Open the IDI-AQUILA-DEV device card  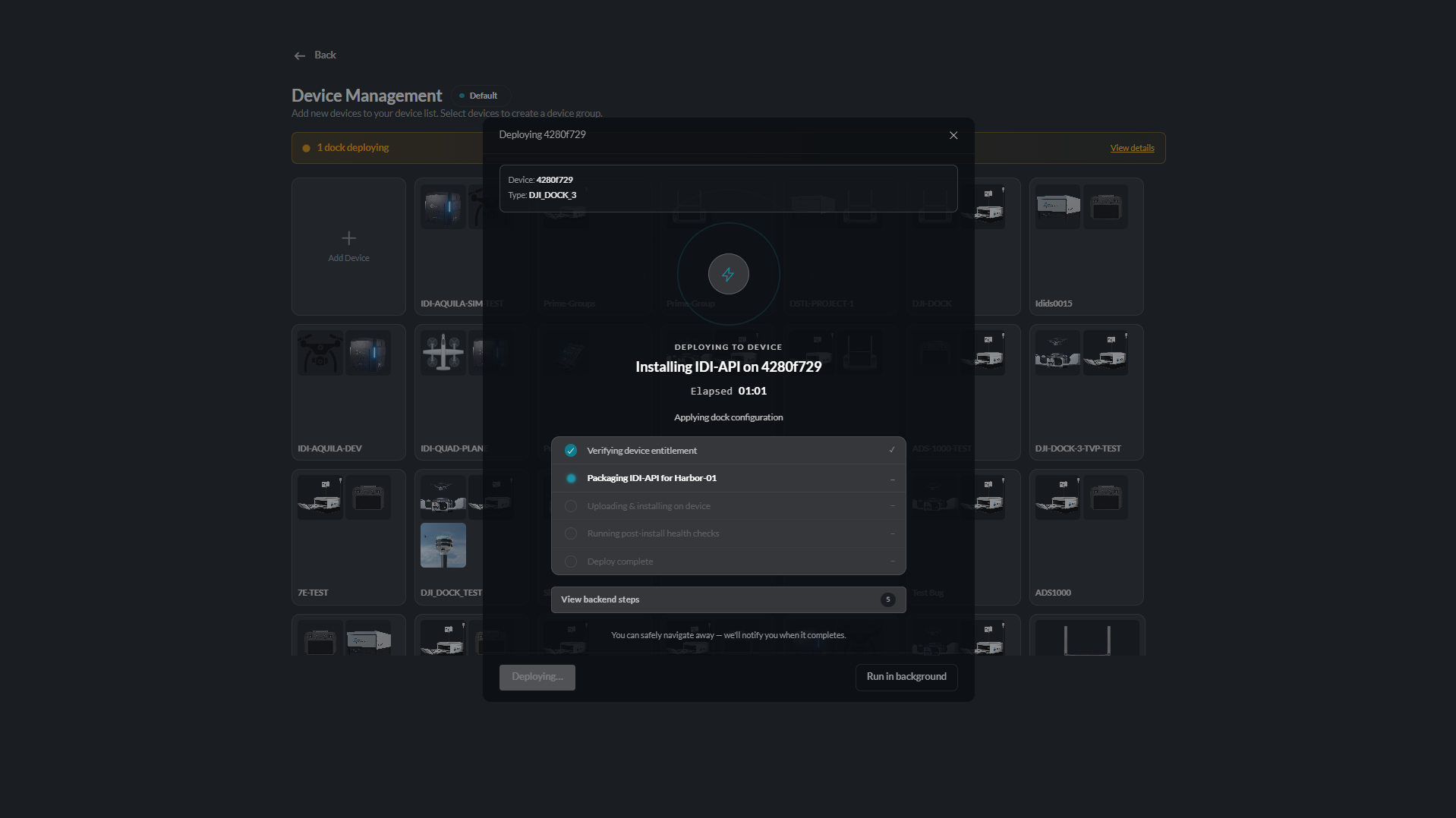(x=348, y=392)
